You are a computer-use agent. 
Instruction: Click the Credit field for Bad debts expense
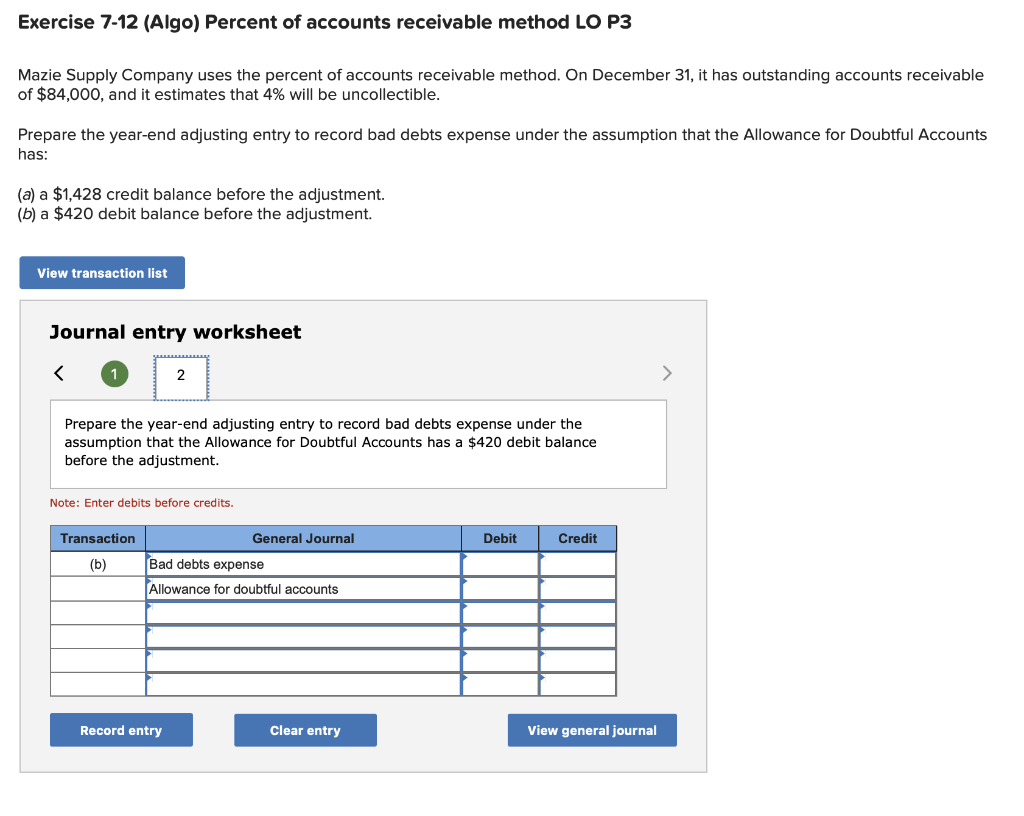[x=578, y=564]
